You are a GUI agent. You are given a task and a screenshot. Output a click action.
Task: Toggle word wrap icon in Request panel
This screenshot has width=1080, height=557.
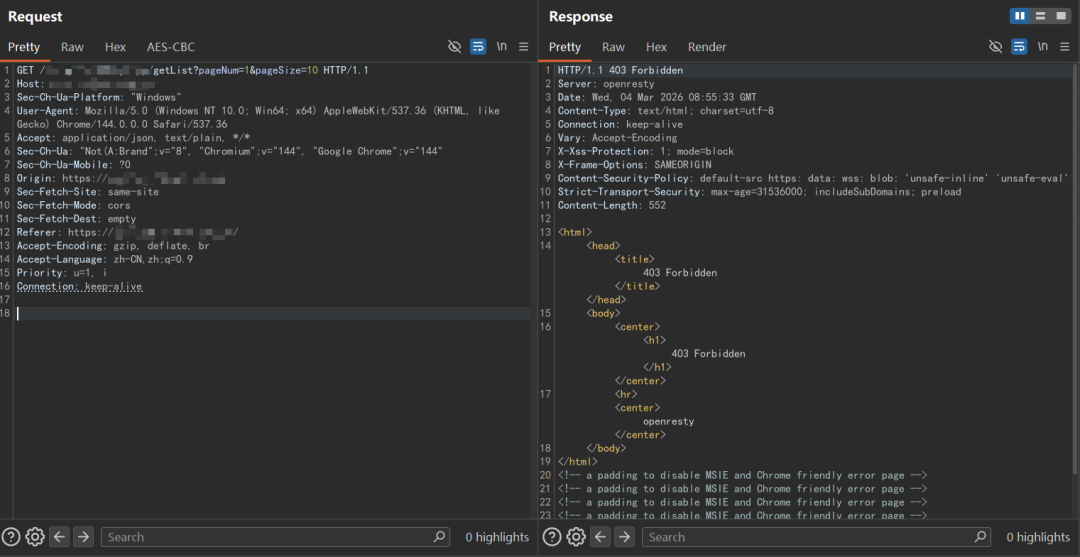click(x=478, y=47)
